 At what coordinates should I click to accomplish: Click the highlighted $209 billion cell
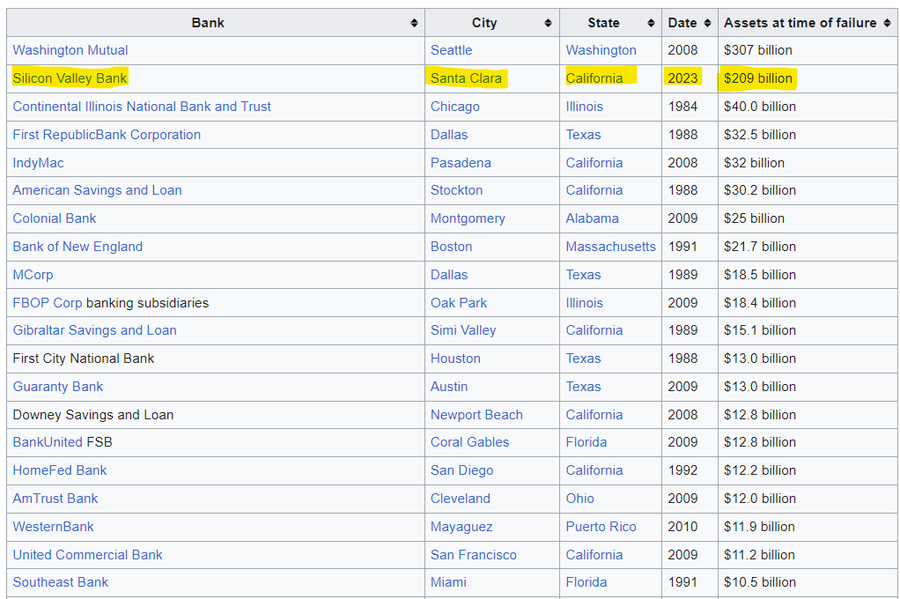tap(757, 78)
